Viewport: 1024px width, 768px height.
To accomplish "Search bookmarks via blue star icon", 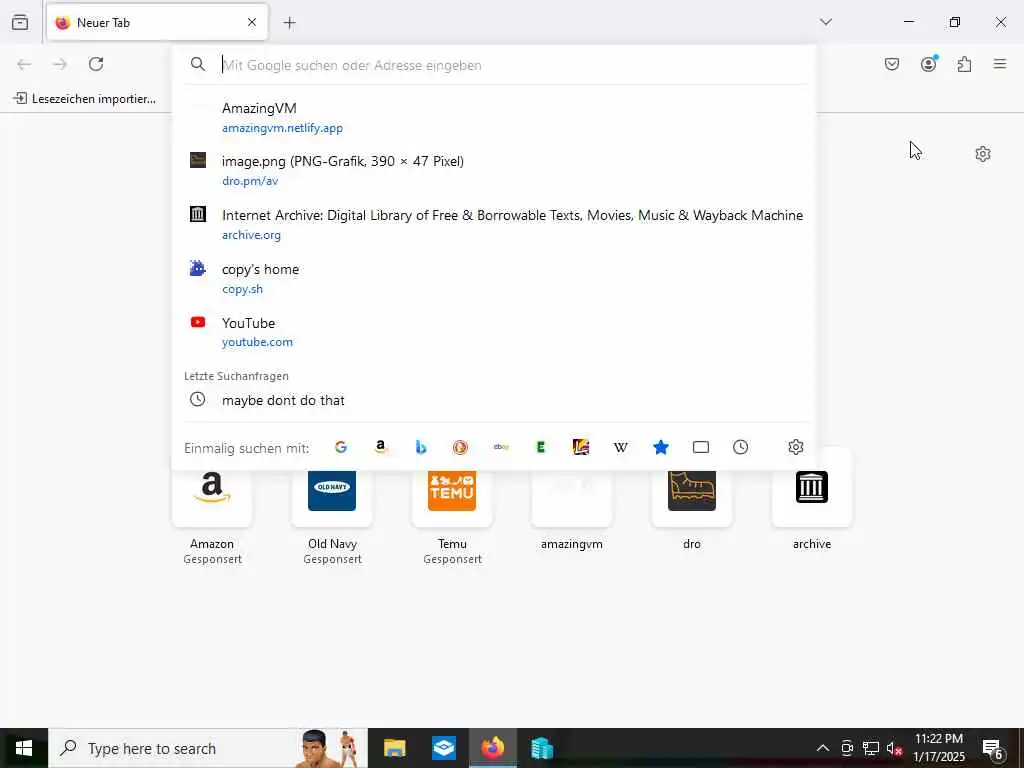I will [661, 447].
